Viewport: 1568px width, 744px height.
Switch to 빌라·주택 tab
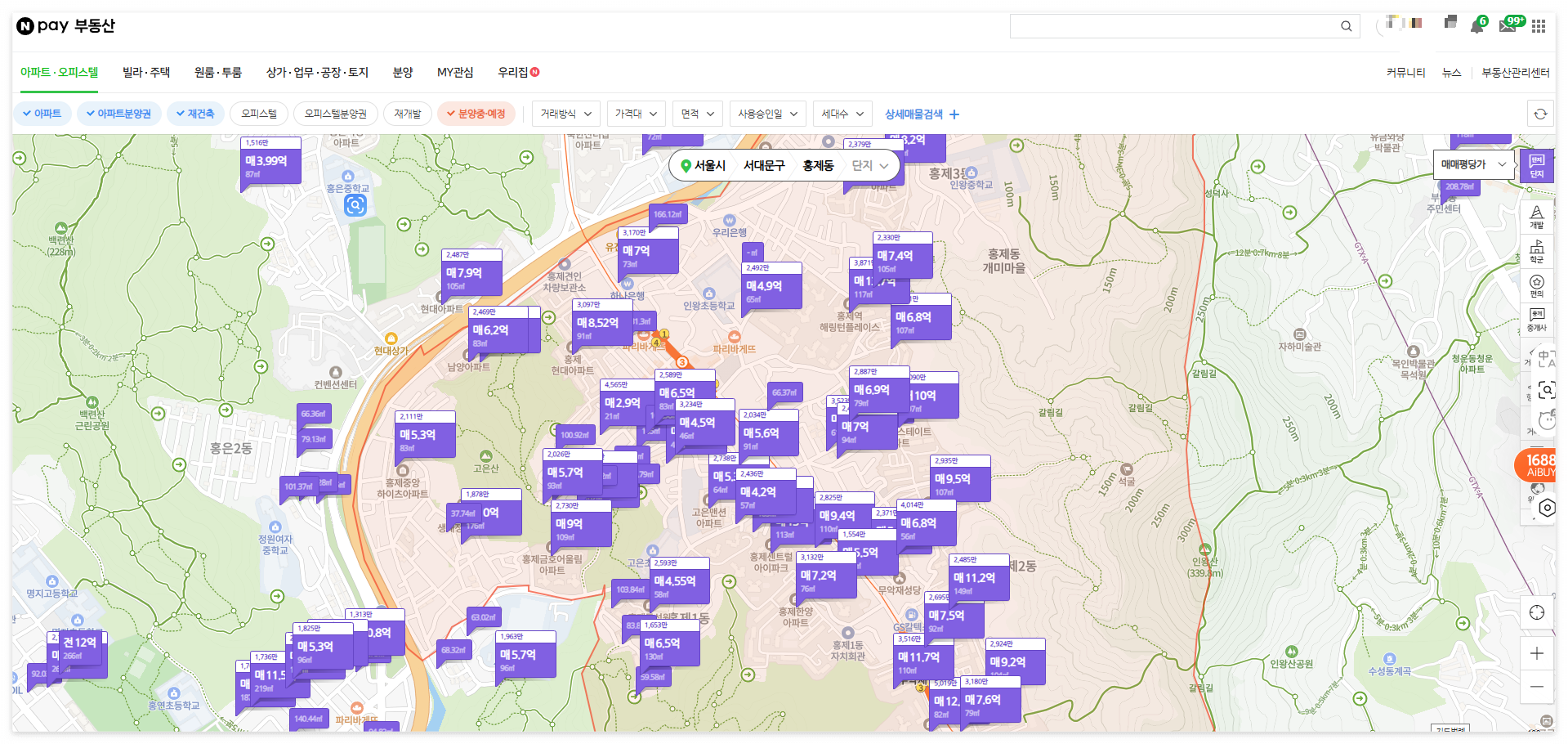146,72
